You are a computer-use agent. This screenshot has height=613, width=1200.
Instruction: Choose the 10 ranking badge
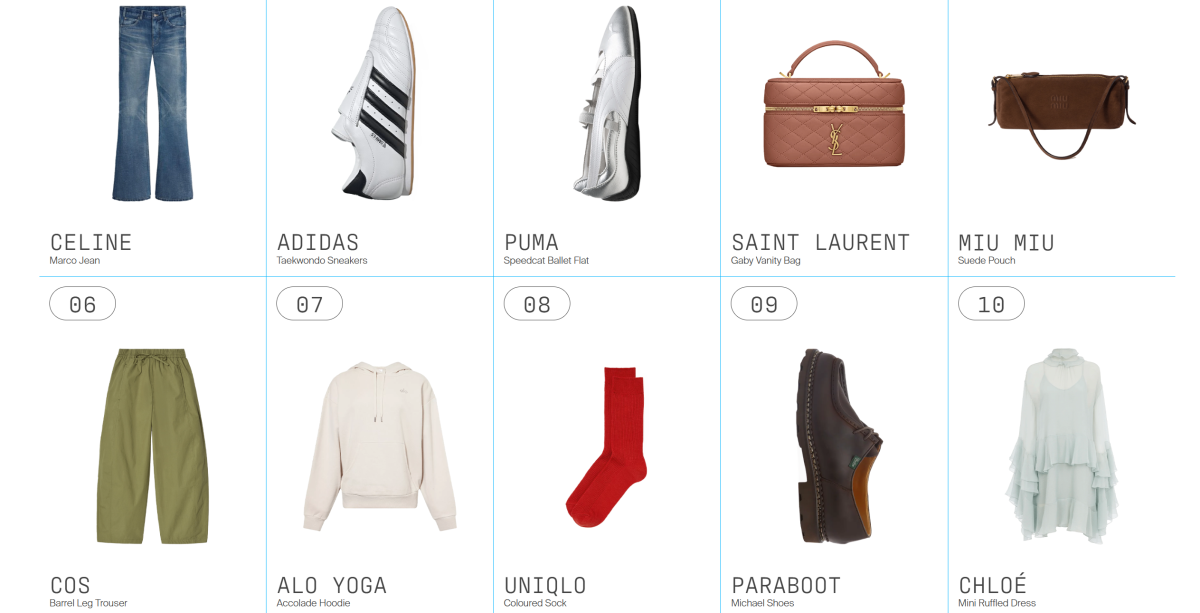(991, 304)
